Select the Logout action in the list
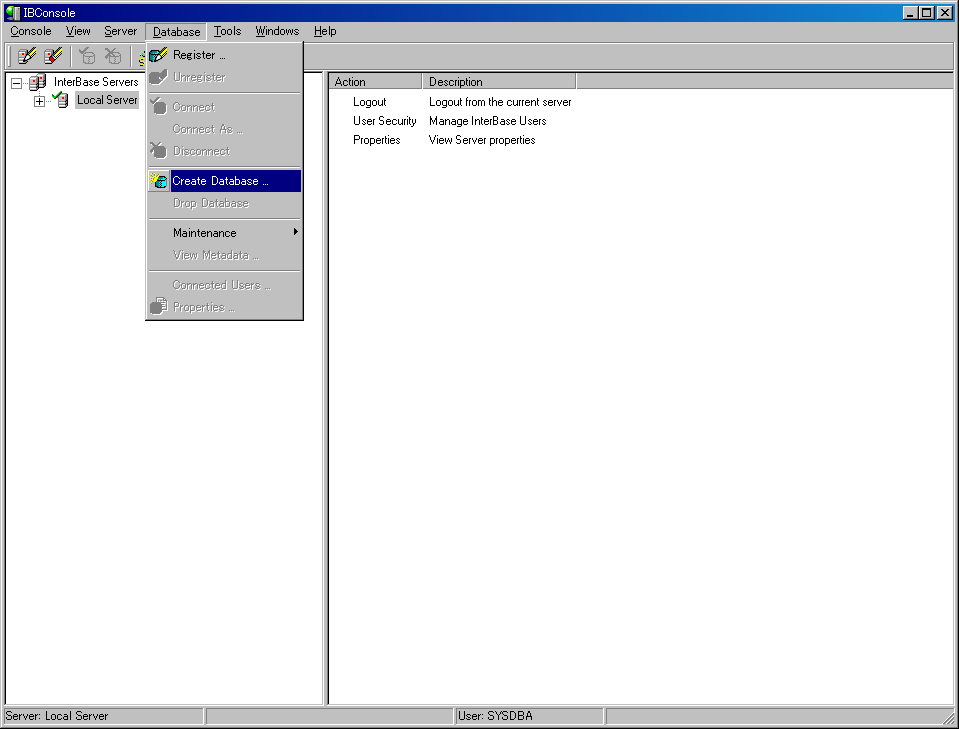959x729 pixels. click(369, 102)
